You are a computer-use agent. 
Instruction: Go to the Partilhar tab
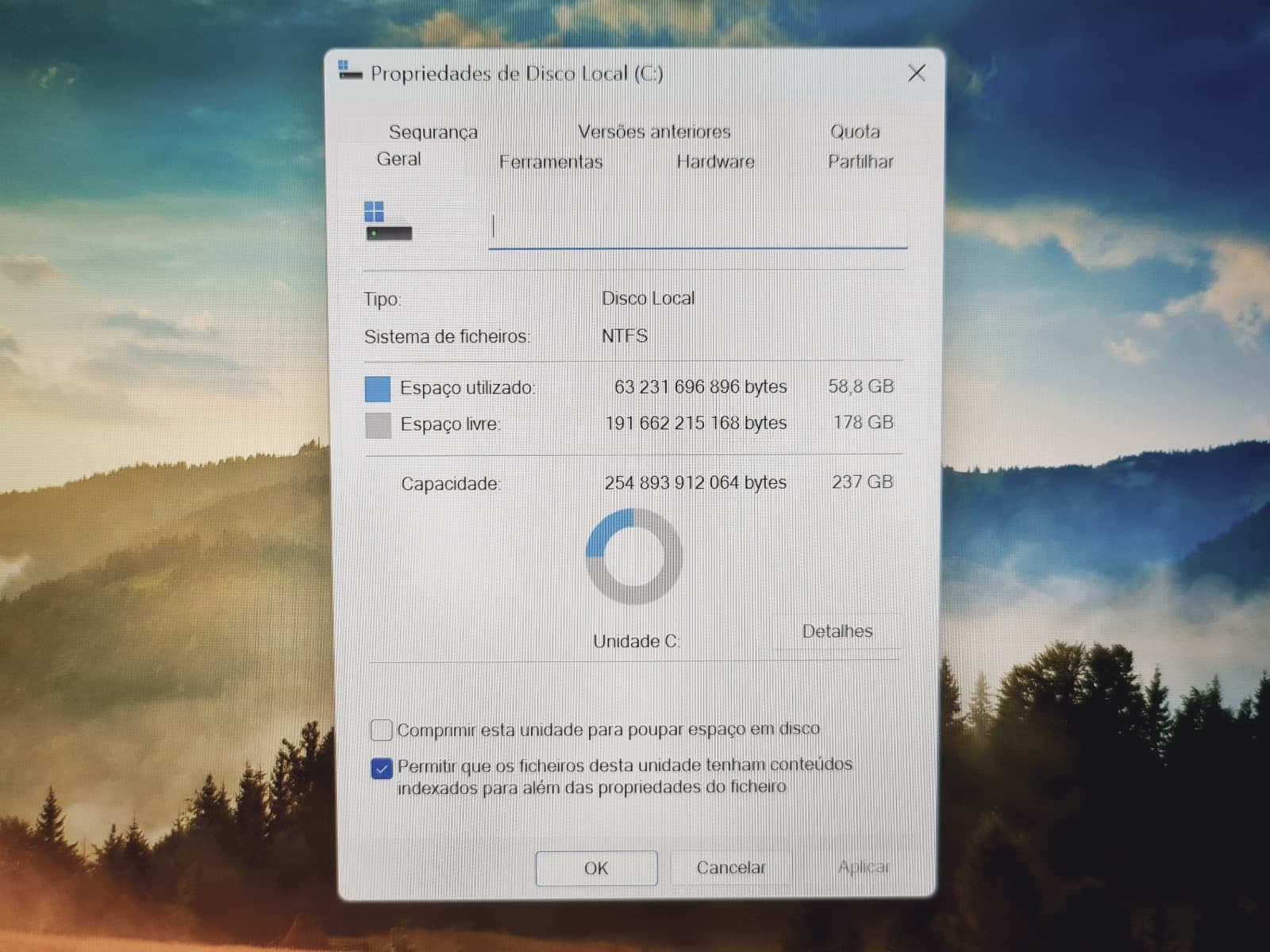coord(860,162)
